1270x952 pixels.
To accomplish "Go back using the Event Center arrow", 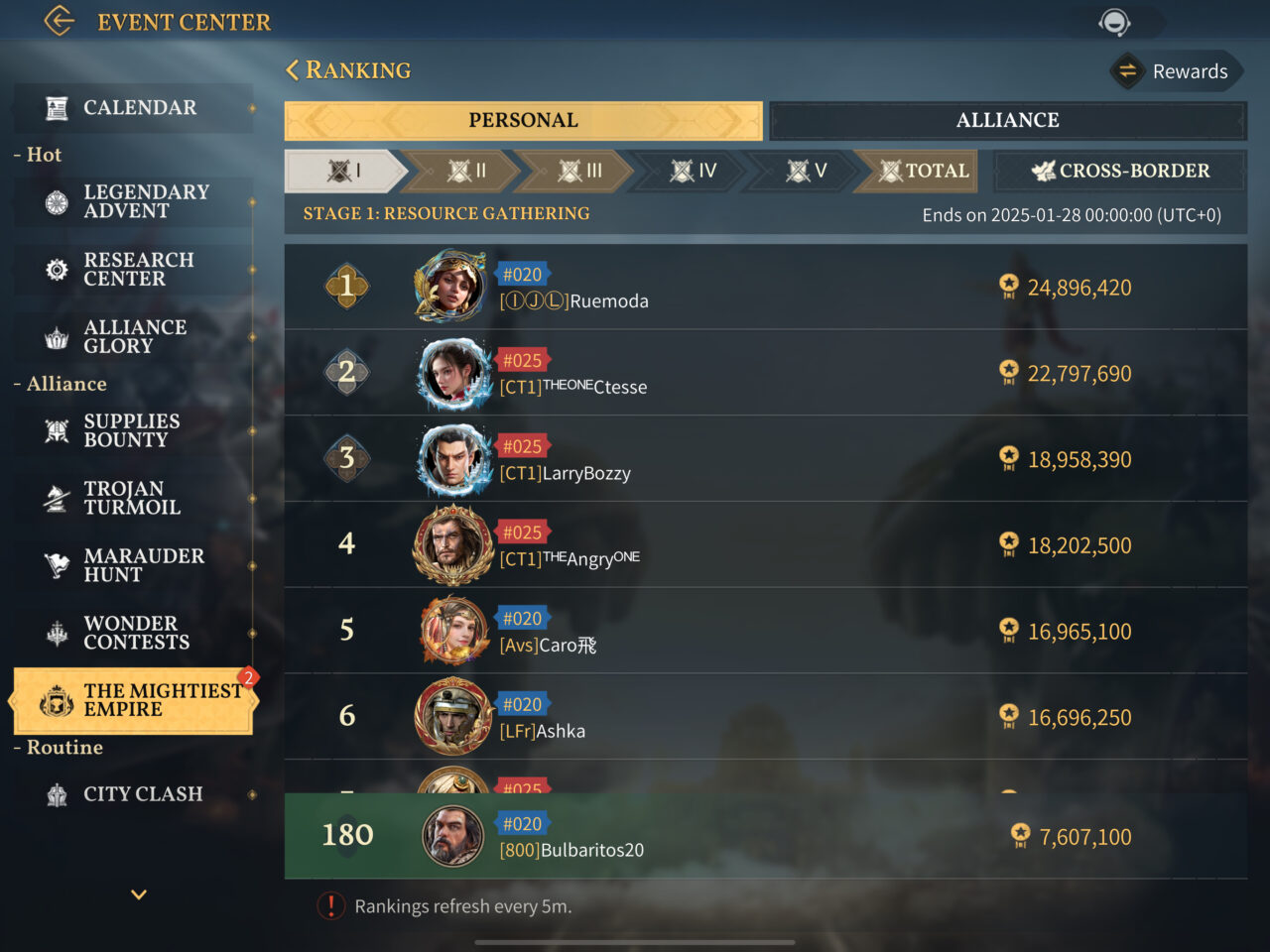I will [x=60, y=21].
